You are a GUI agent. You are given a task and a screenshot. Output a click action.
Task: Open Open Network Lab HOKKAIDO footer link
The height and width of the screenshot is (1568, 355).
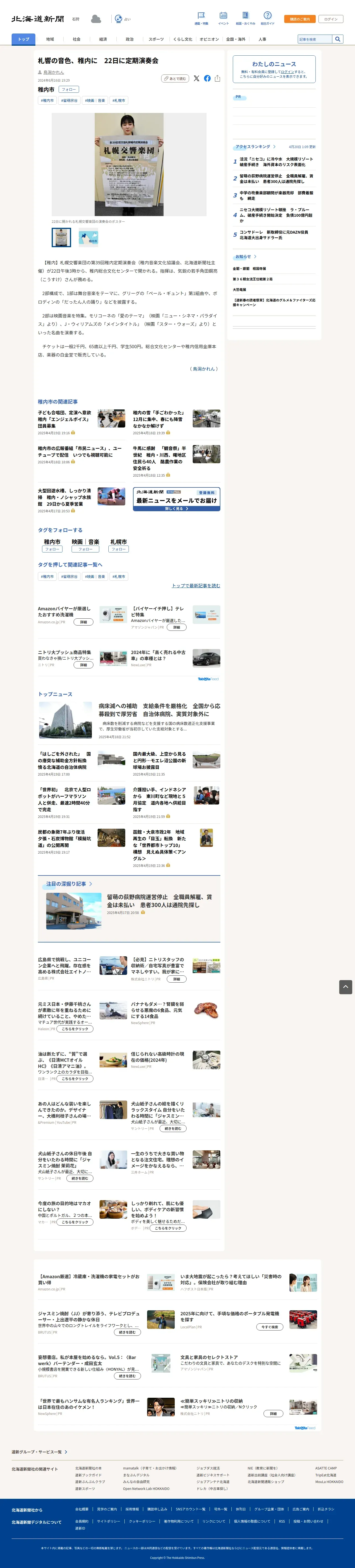(146, 1489)
